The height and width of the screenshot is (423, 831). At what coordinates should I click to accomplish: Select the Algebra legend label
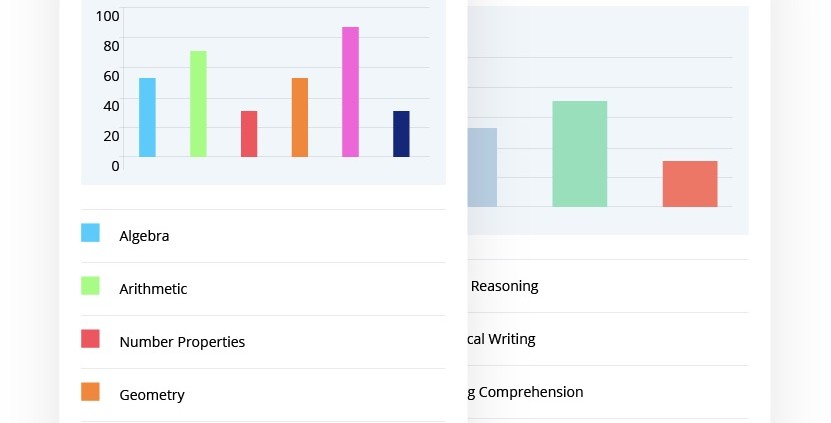144,236
